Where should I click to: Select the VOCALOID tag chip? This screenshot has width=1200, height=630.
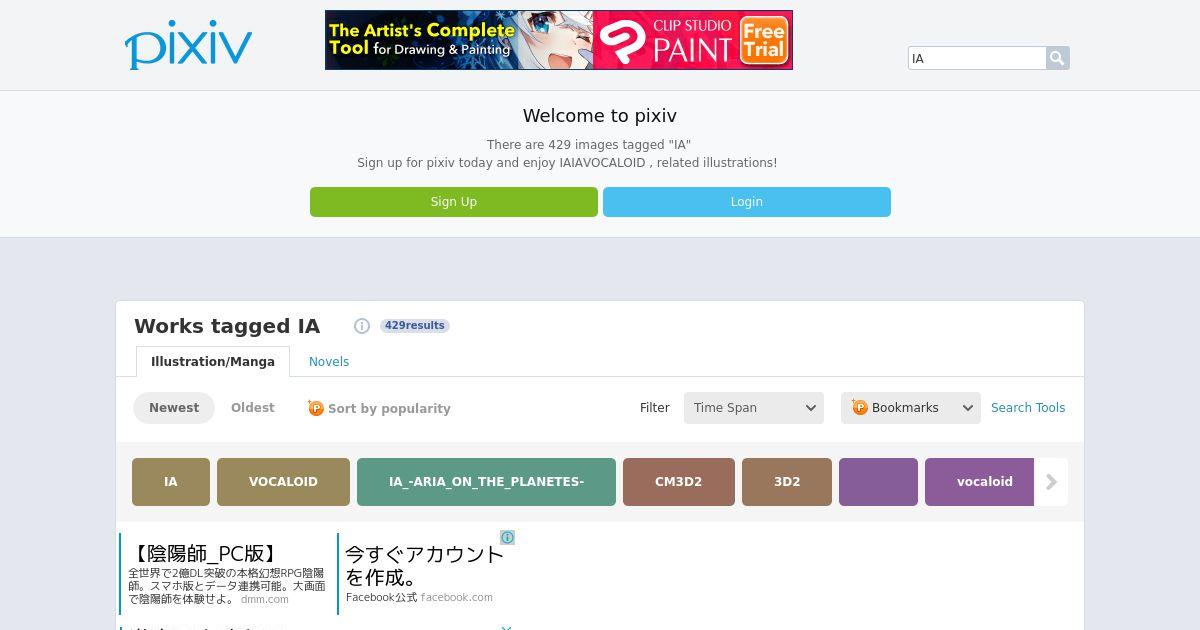pos(283,482)
